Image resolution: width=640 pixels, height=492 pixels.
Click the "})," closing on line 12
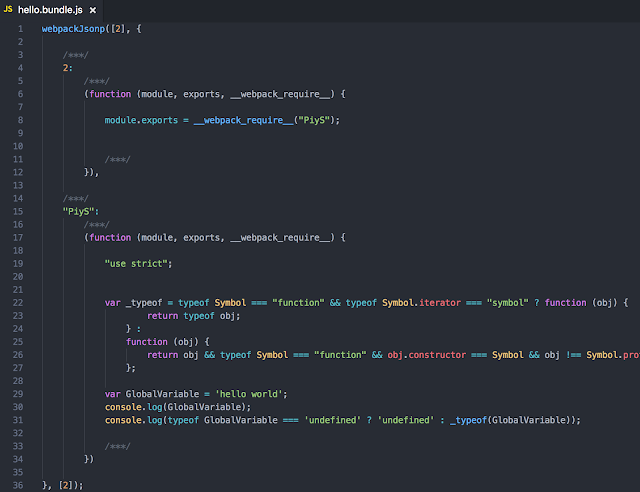click(x=91, y=172)
